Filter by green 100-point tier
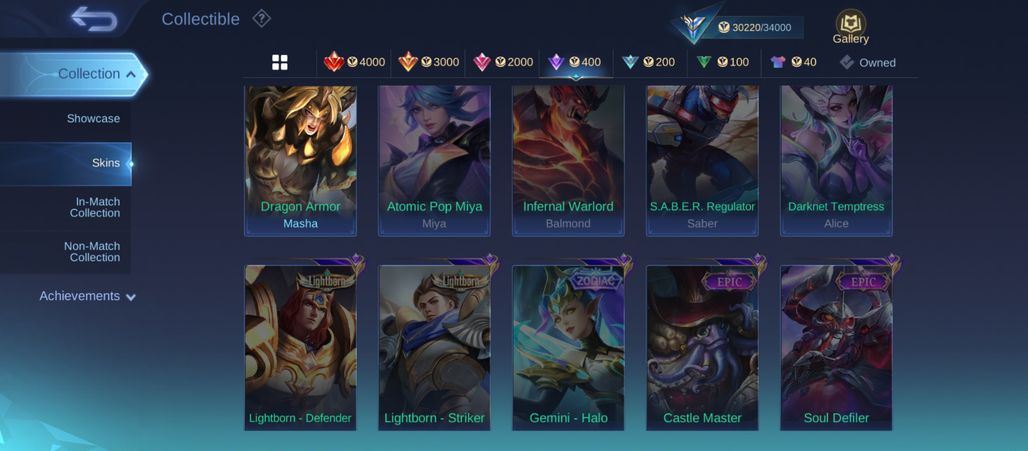Viewport: 1028px width, 451px height. (x=722, y=62)
